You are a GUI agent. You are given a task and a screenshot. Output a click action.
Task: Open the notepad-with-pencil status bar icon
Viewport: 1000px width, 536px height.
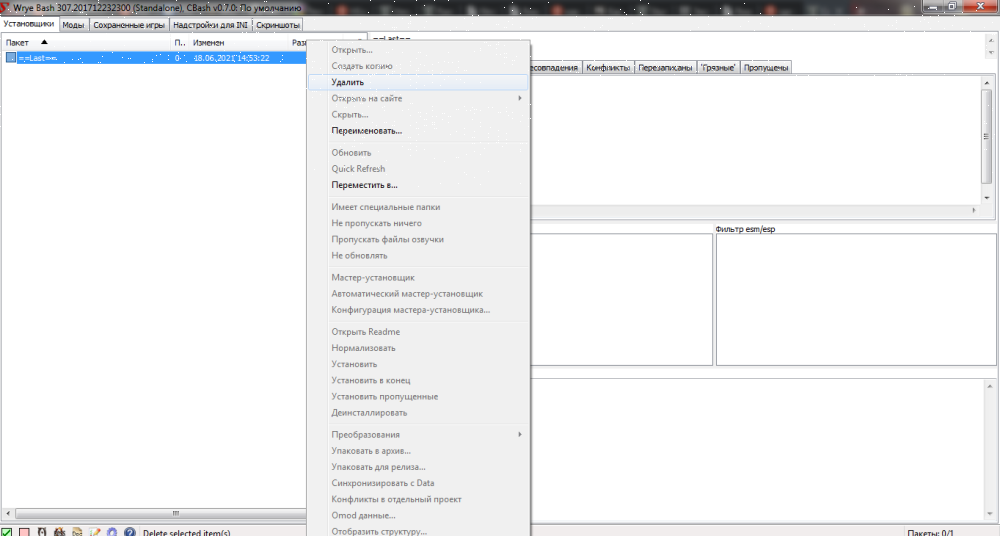pos(95,532)
